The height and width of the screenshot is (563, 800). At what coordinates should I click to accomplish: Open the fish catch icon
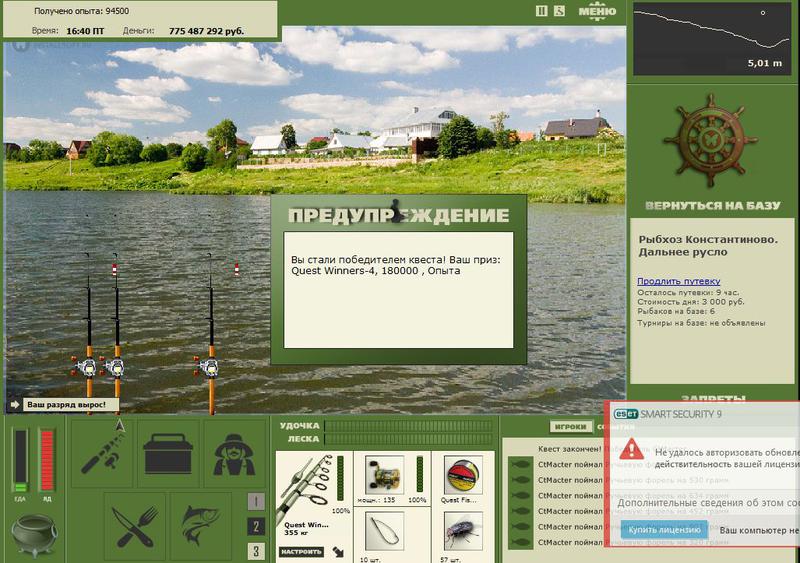201,526
